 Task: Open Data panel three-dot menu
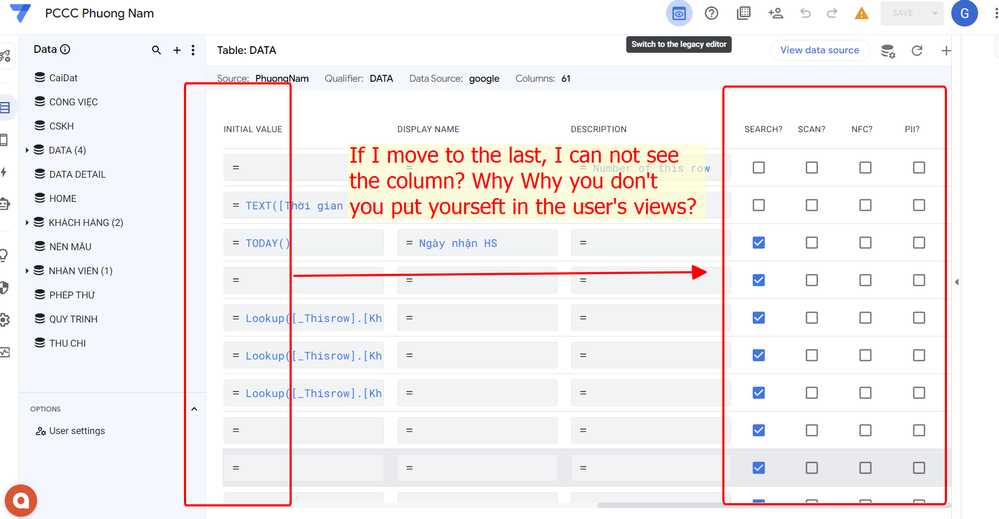[193, 50]
